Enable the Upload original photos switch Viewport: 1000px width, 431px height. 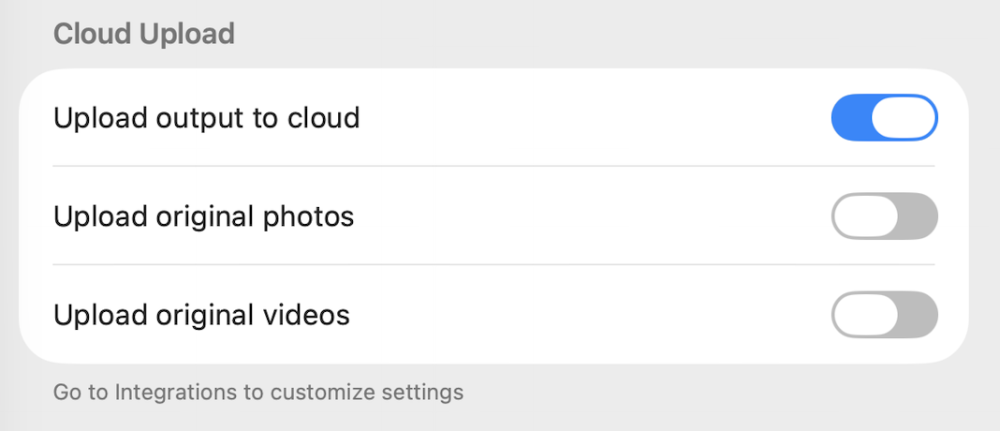pyautogui.click(x=884, y=216)
